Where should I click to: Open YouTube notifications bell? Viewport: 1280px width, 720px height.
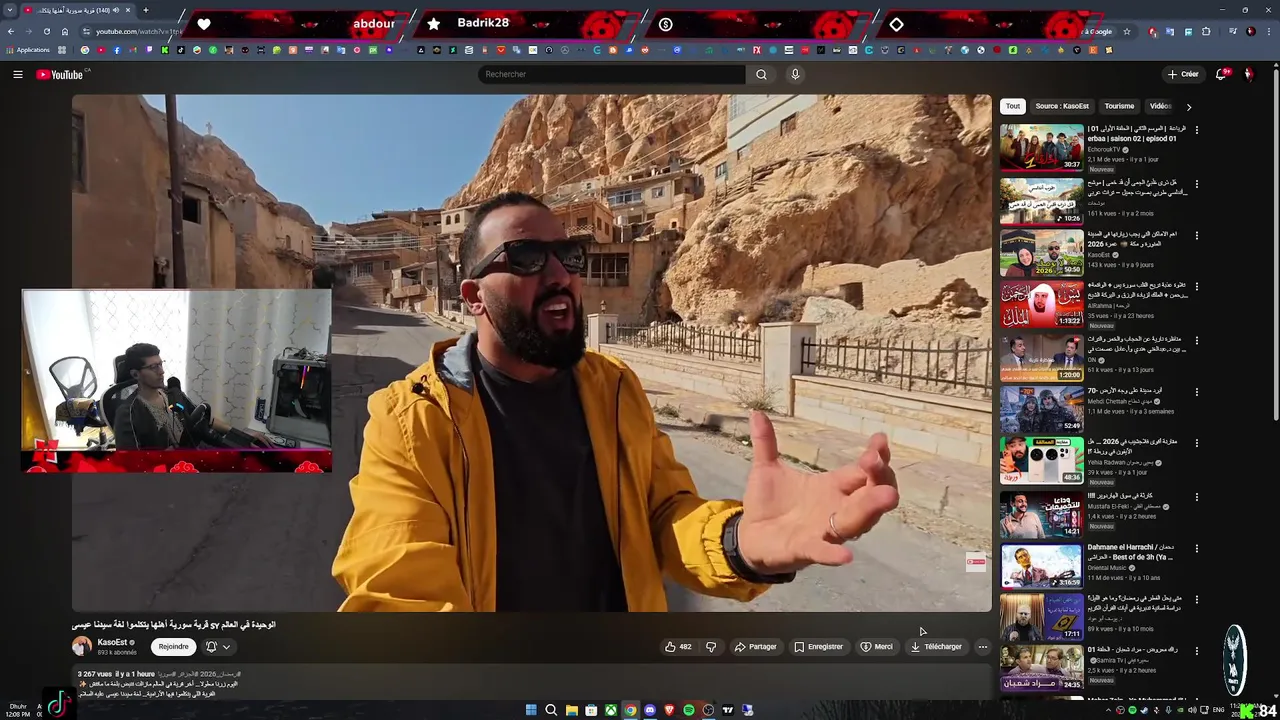(1221, 74)
